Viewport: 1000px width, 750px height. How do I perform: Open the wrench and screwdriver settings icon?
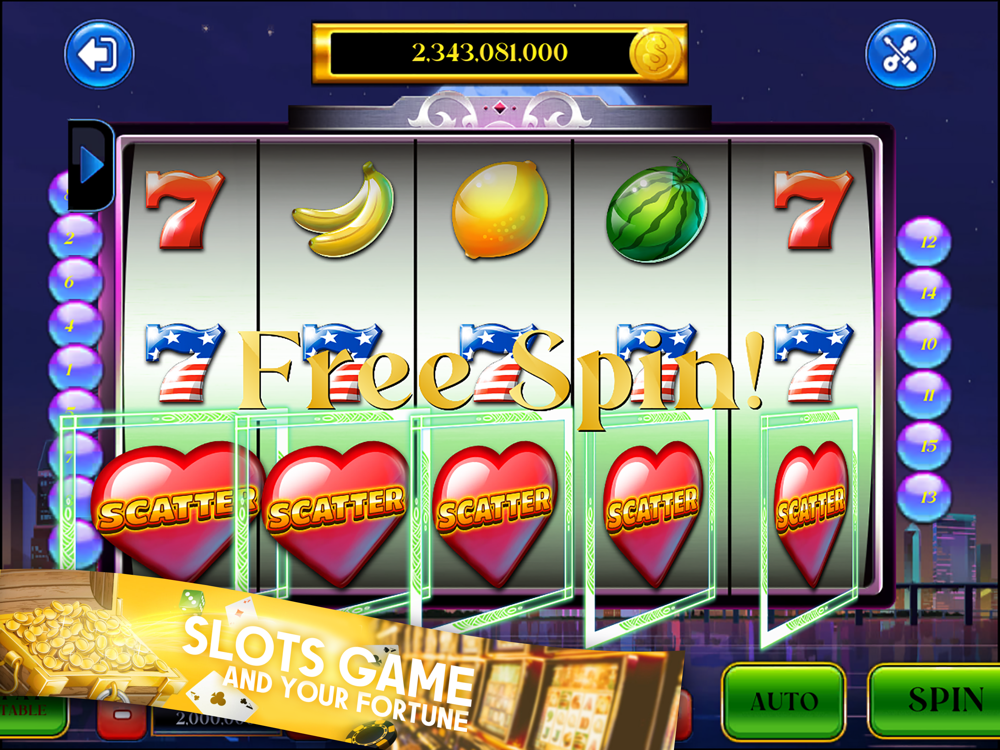900,54
